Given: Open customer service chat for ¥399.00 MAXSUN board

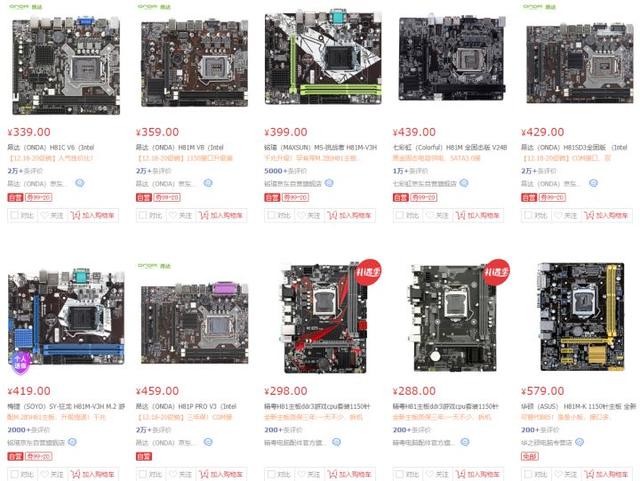Looking at the screenshot, I should (x=329, y=183).
